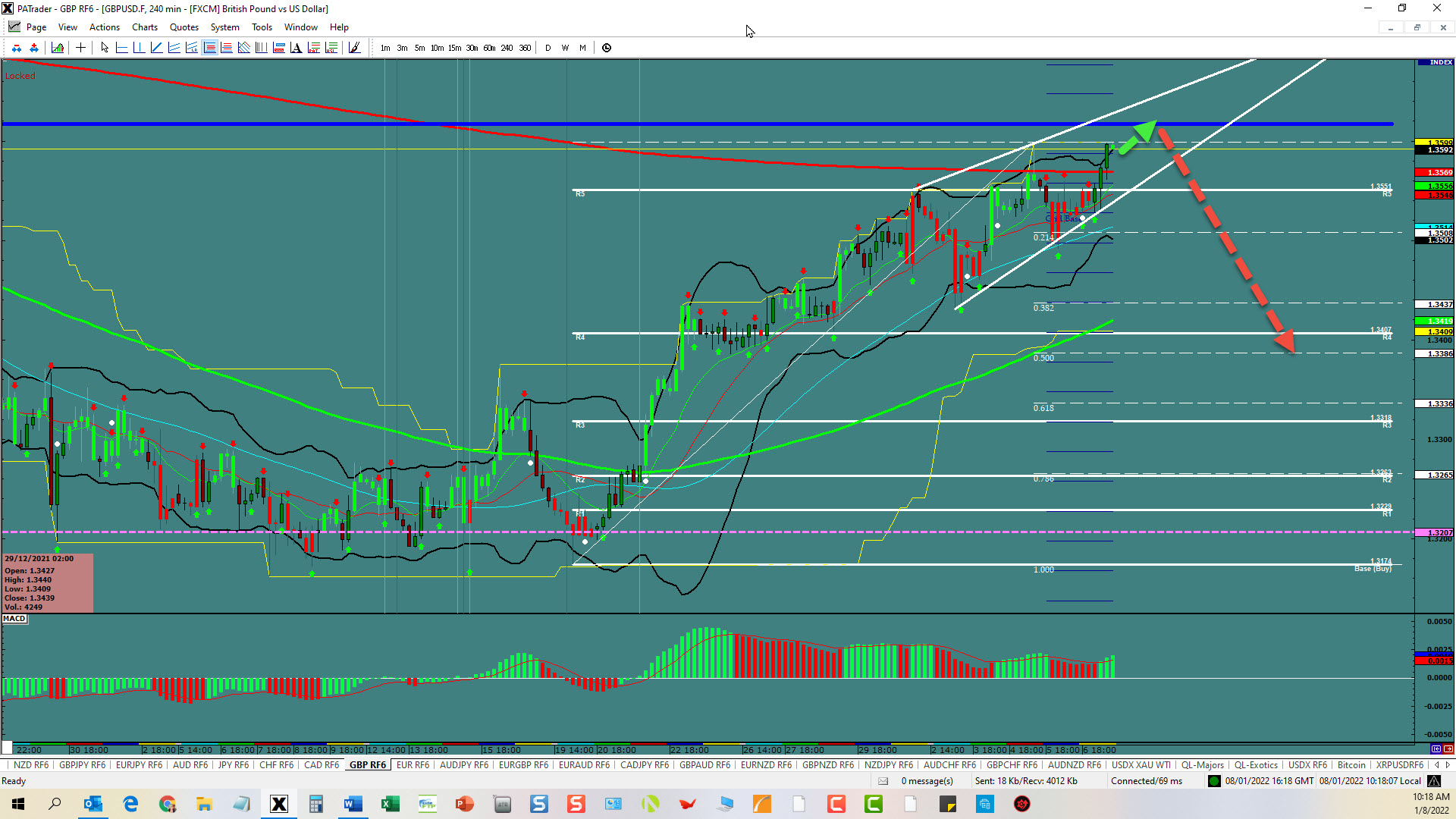Switch chart to 15m timeframe

454,48
